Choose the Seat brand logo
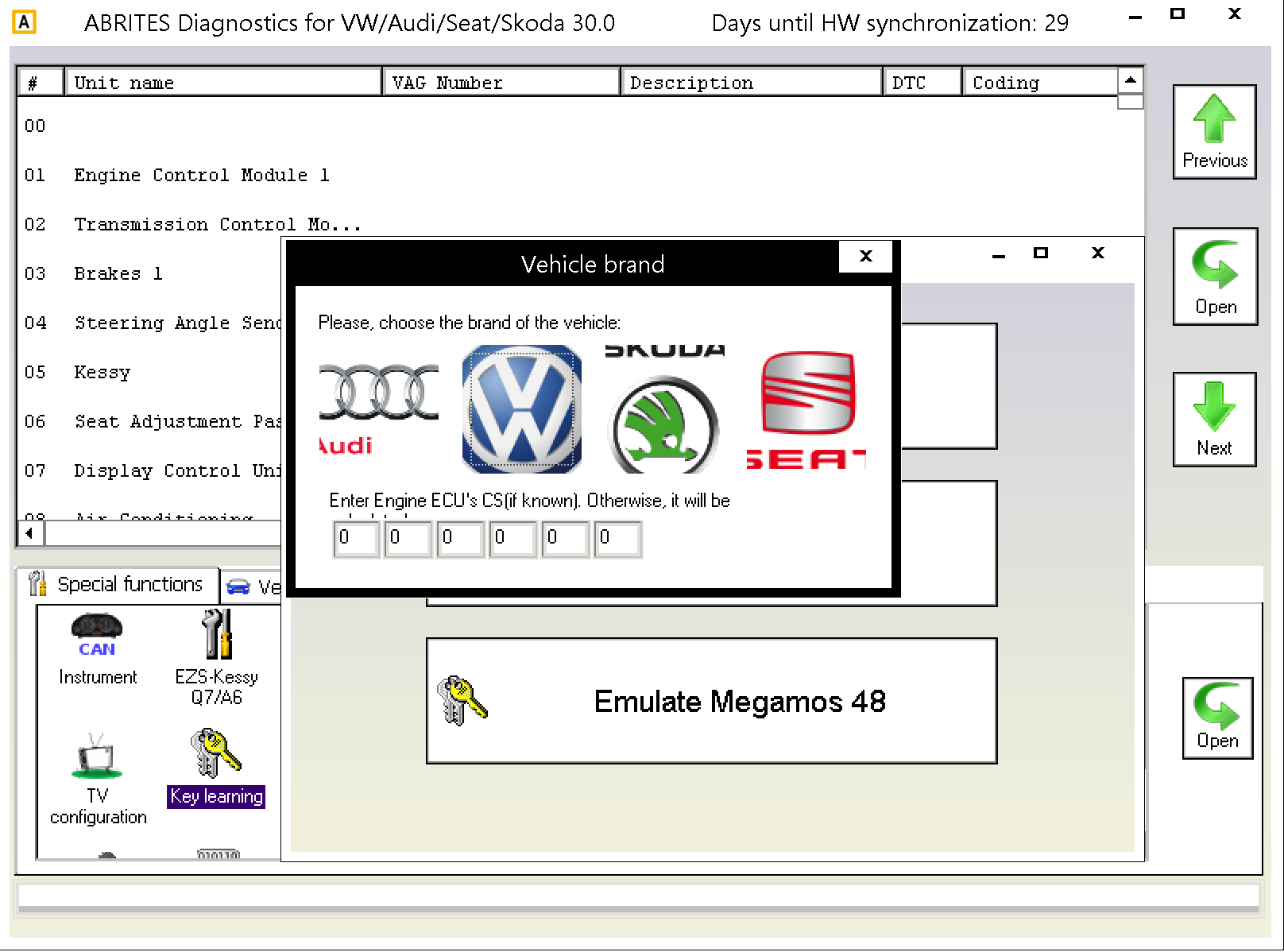1284x952 pixels. pos(806,408)
